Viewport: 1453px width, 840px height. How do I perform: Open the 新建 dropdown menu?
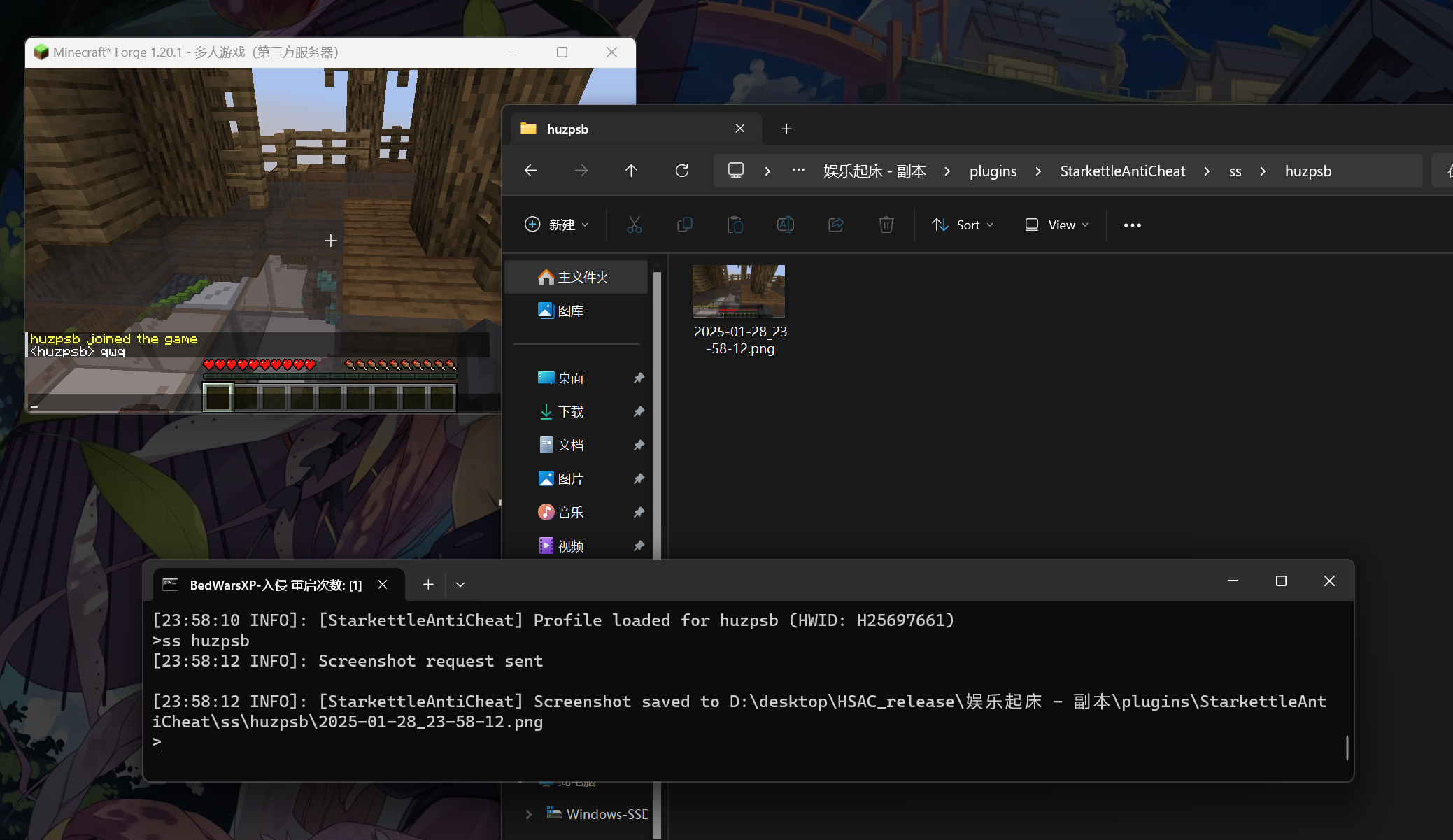click(557, 225)
